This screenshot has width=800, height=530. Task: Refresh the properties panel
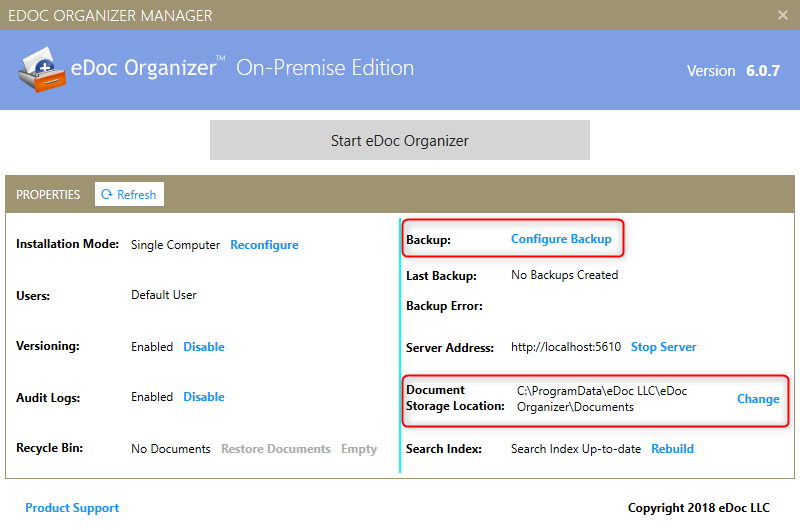[129, 194]
